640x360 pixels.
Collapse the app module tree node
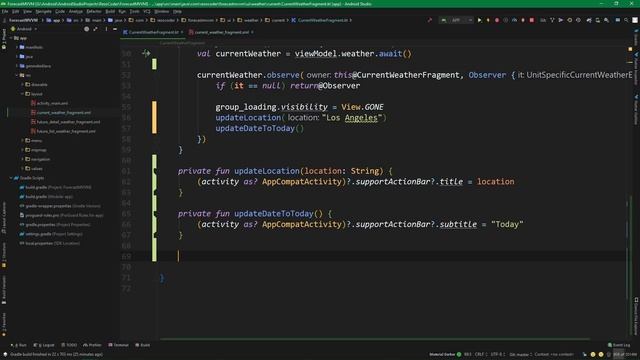pos(11,38)
